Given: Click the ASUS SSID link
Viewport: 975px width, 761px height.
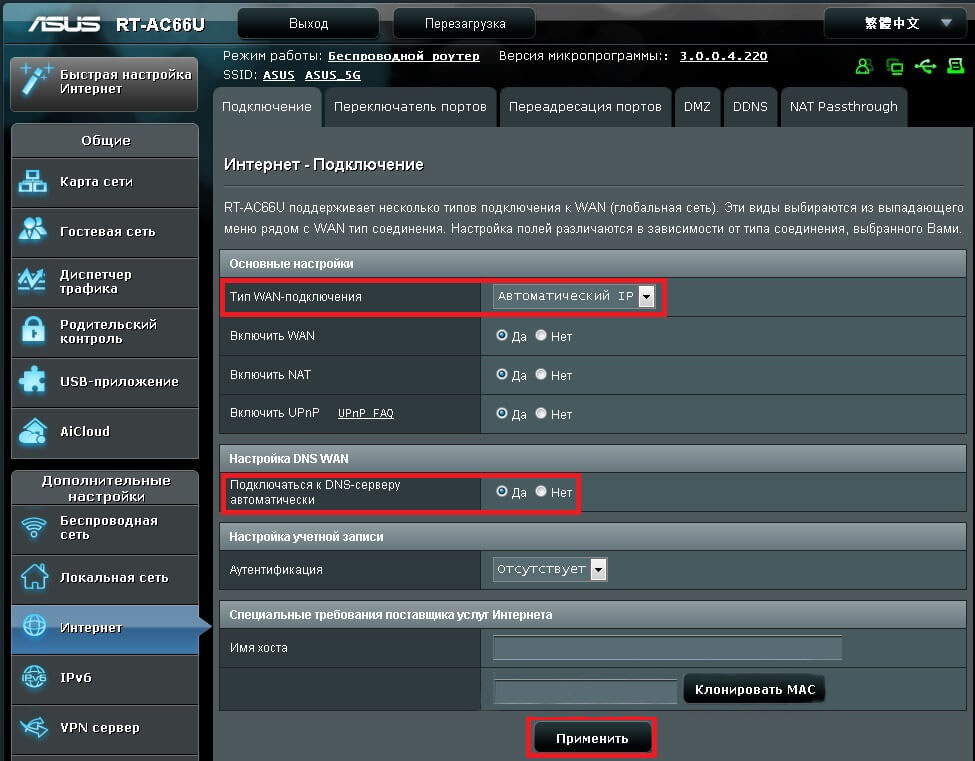Looking at the screenshot, I should 279,75.
